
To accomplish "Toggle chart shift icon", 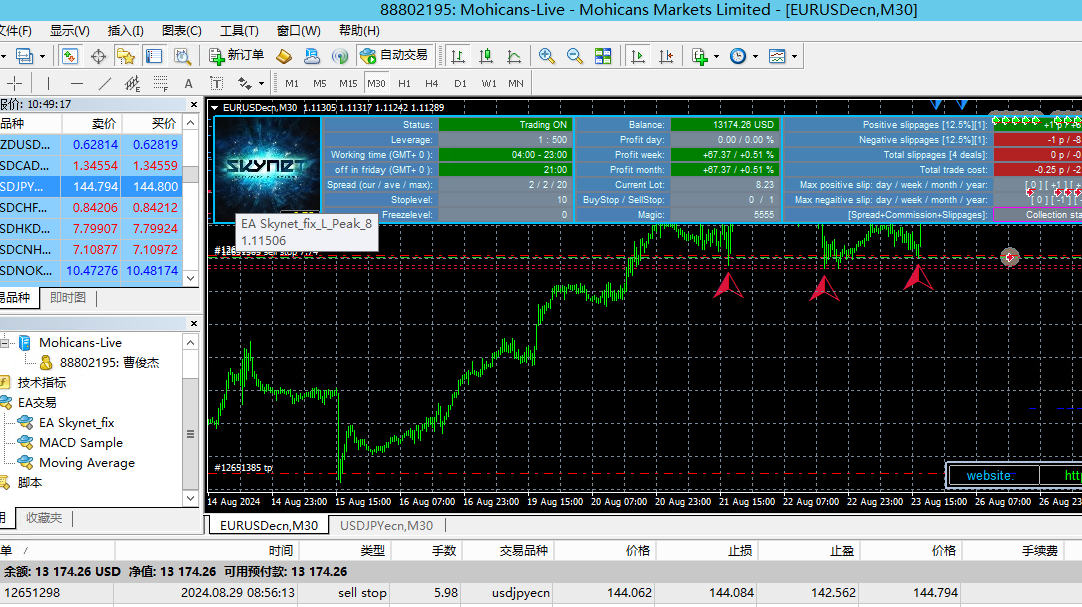I will coord(666,56).
